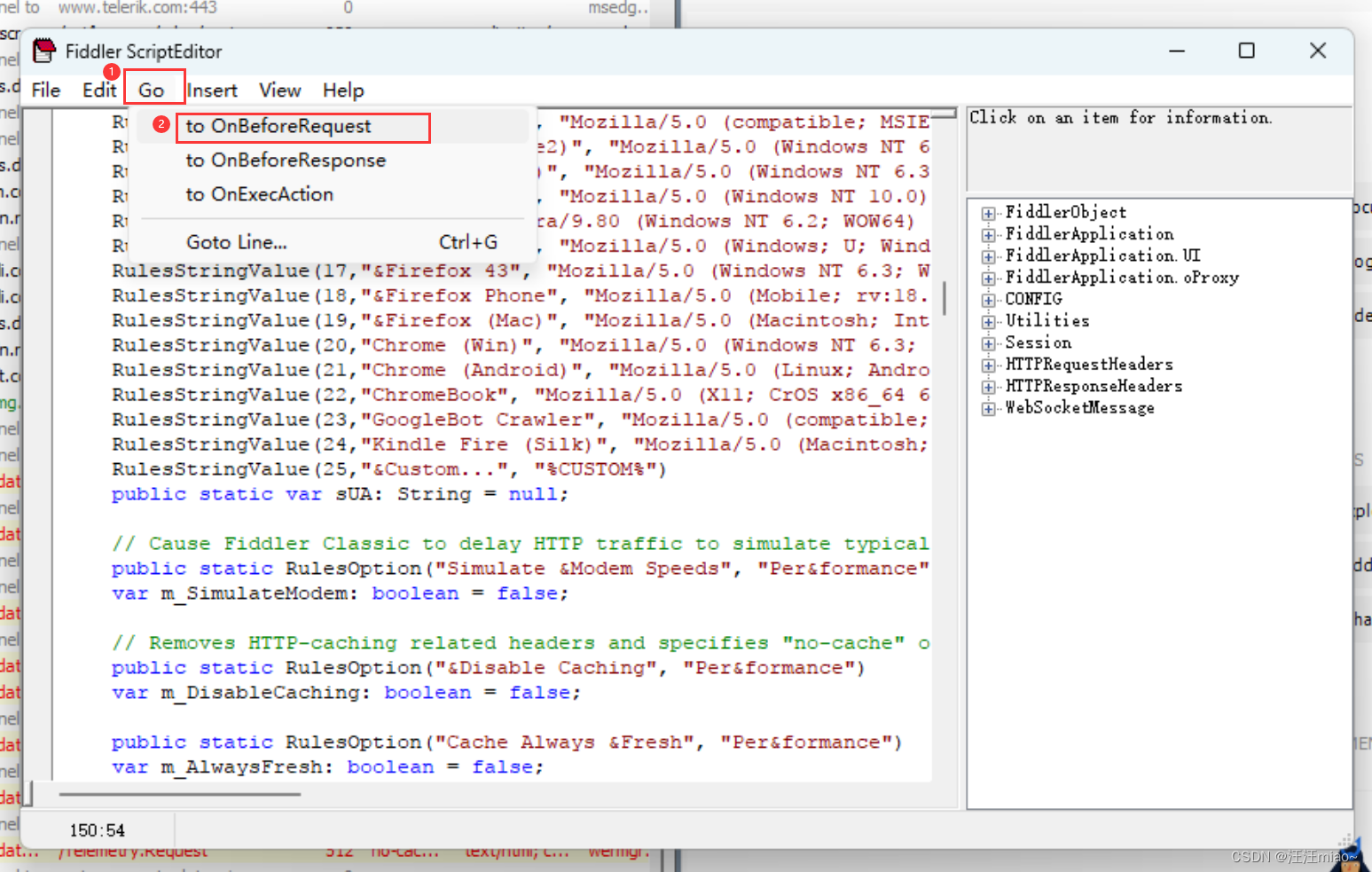
Task: Click the RulesStringValue(25 '&Custom...' line
Action: (388, 469)
